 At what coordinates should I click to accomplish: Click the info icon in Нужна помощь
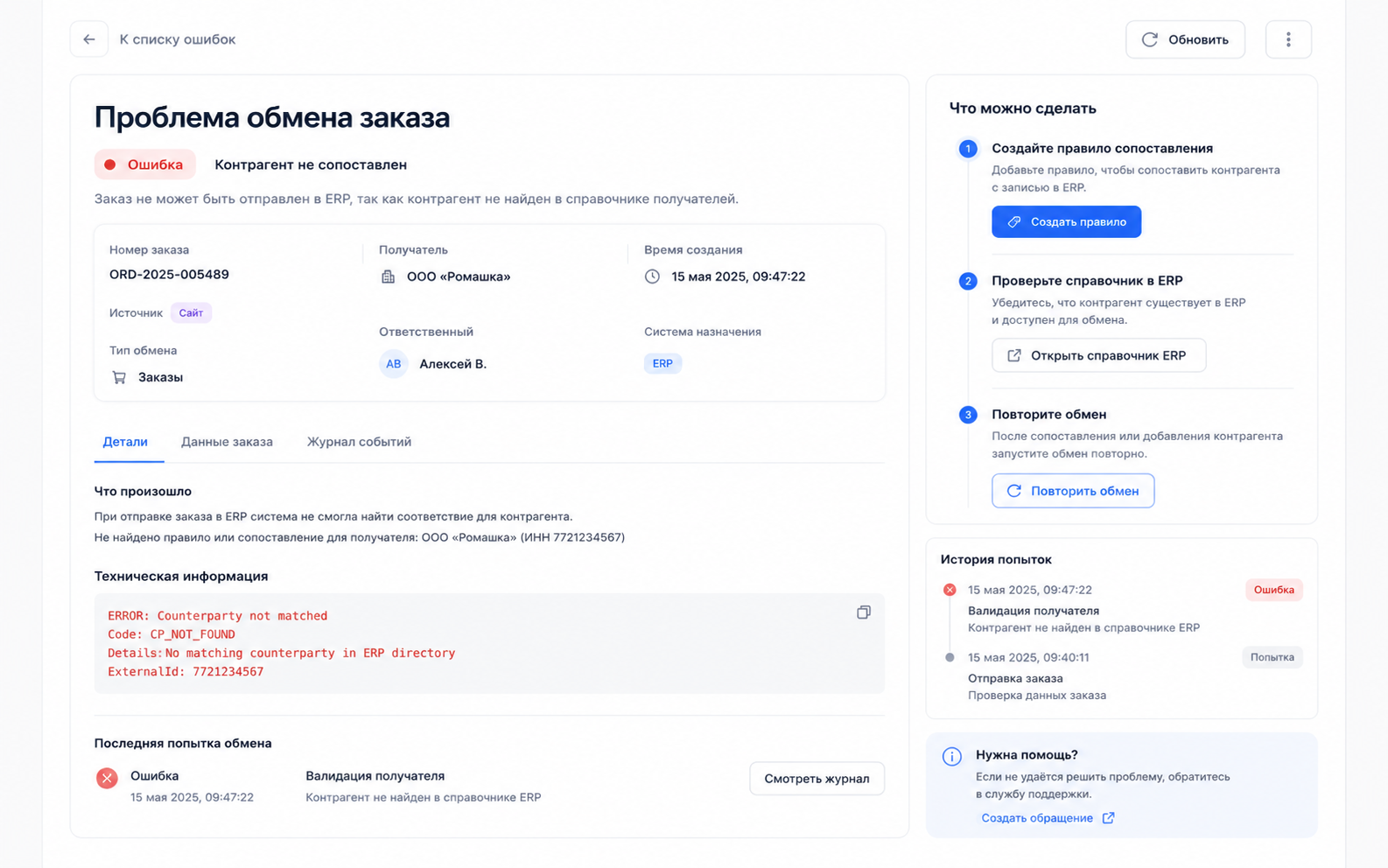(952, 756)
